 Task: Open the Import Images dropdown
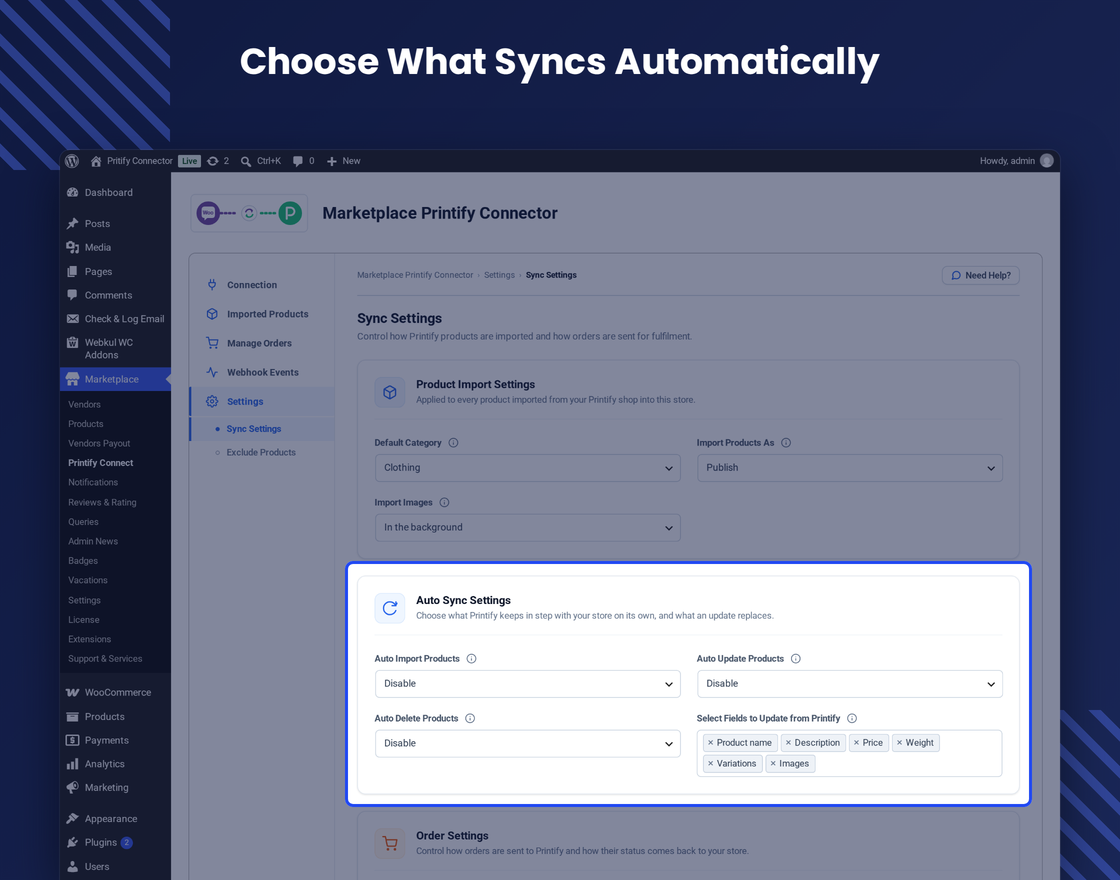[528, 528]
